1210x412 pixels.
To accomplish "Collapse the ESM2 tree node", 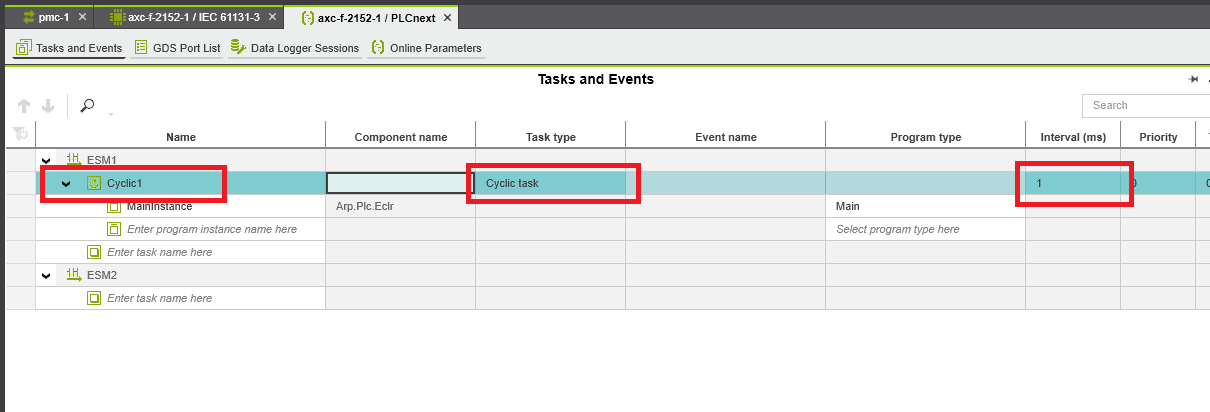I will click(x=46, y=275).
